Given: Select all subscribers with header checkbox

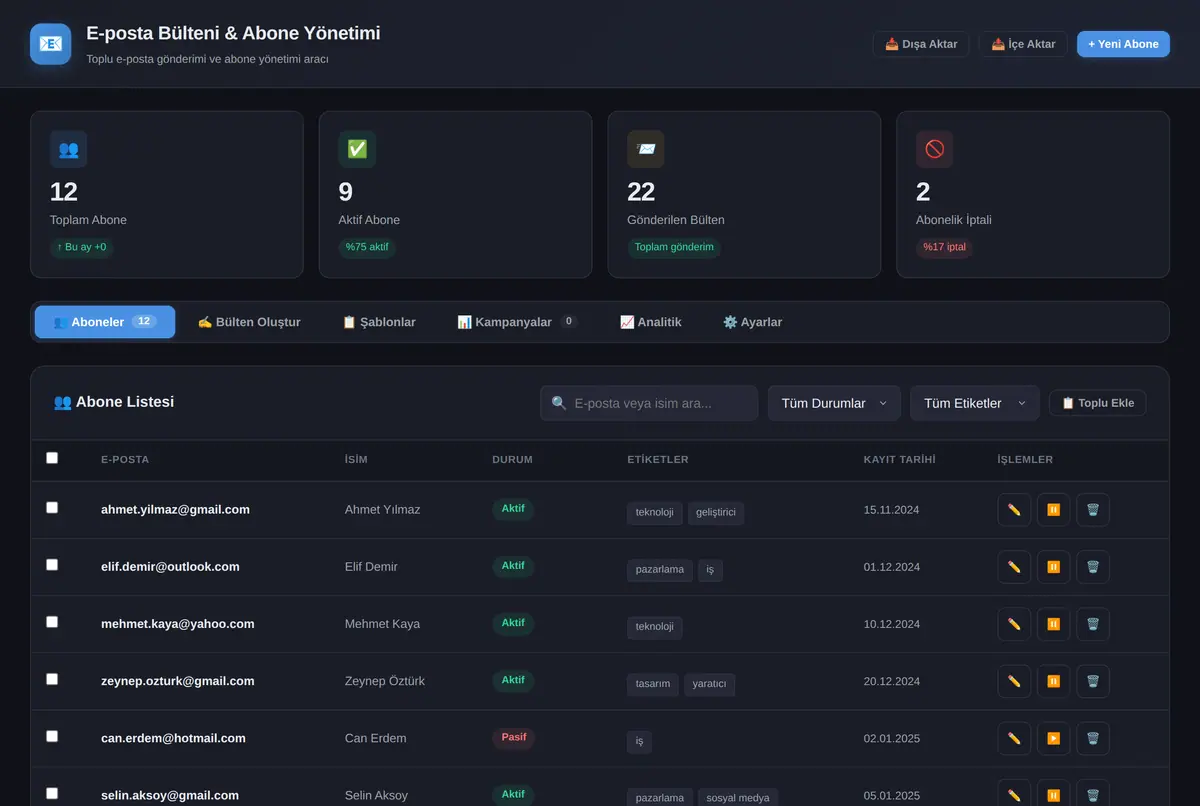Looking at the screenshot, I should 52,458.
